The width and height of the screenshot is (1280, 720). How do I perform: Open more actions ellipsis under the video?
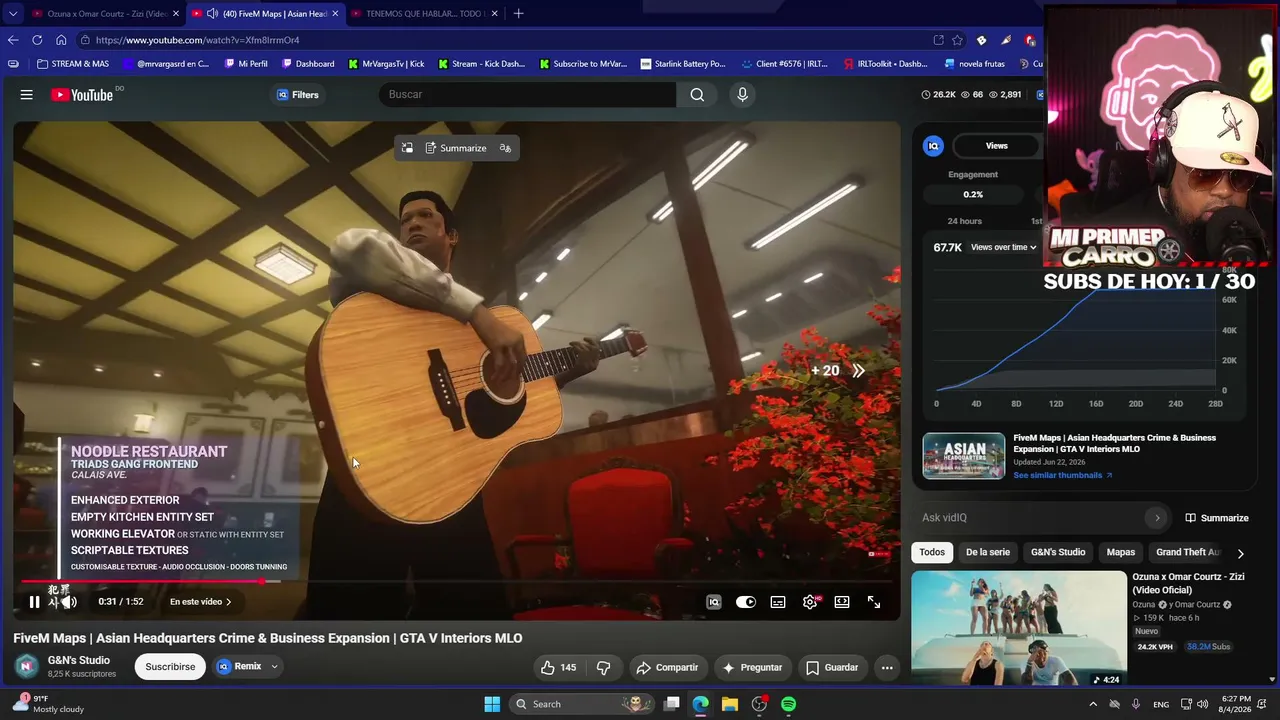pyautogui.click(x=887, y=667)
